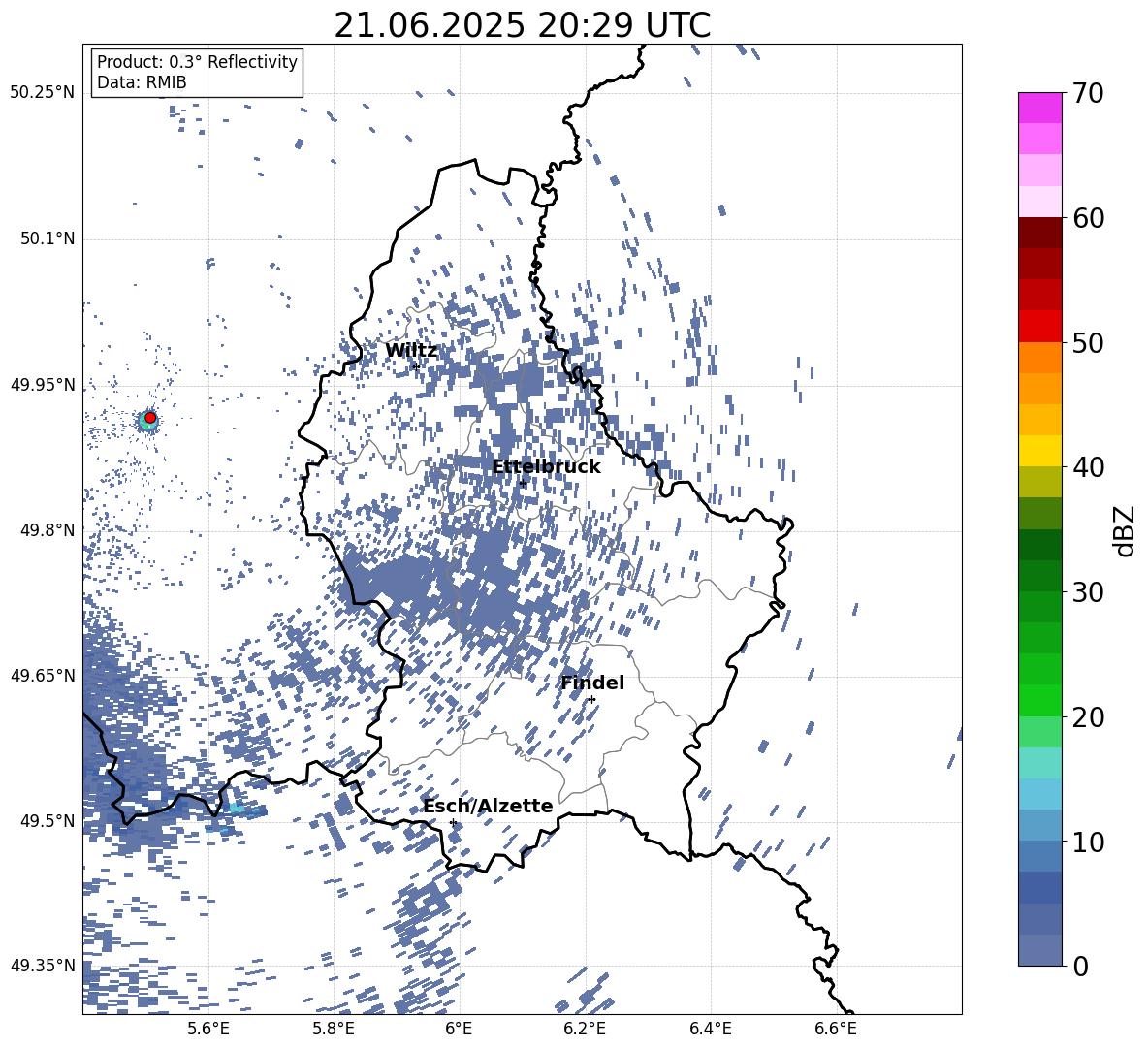Click the 50.1°N latitude label
The height and width of the screenshot is (1048, 1148).
(47, 238)
